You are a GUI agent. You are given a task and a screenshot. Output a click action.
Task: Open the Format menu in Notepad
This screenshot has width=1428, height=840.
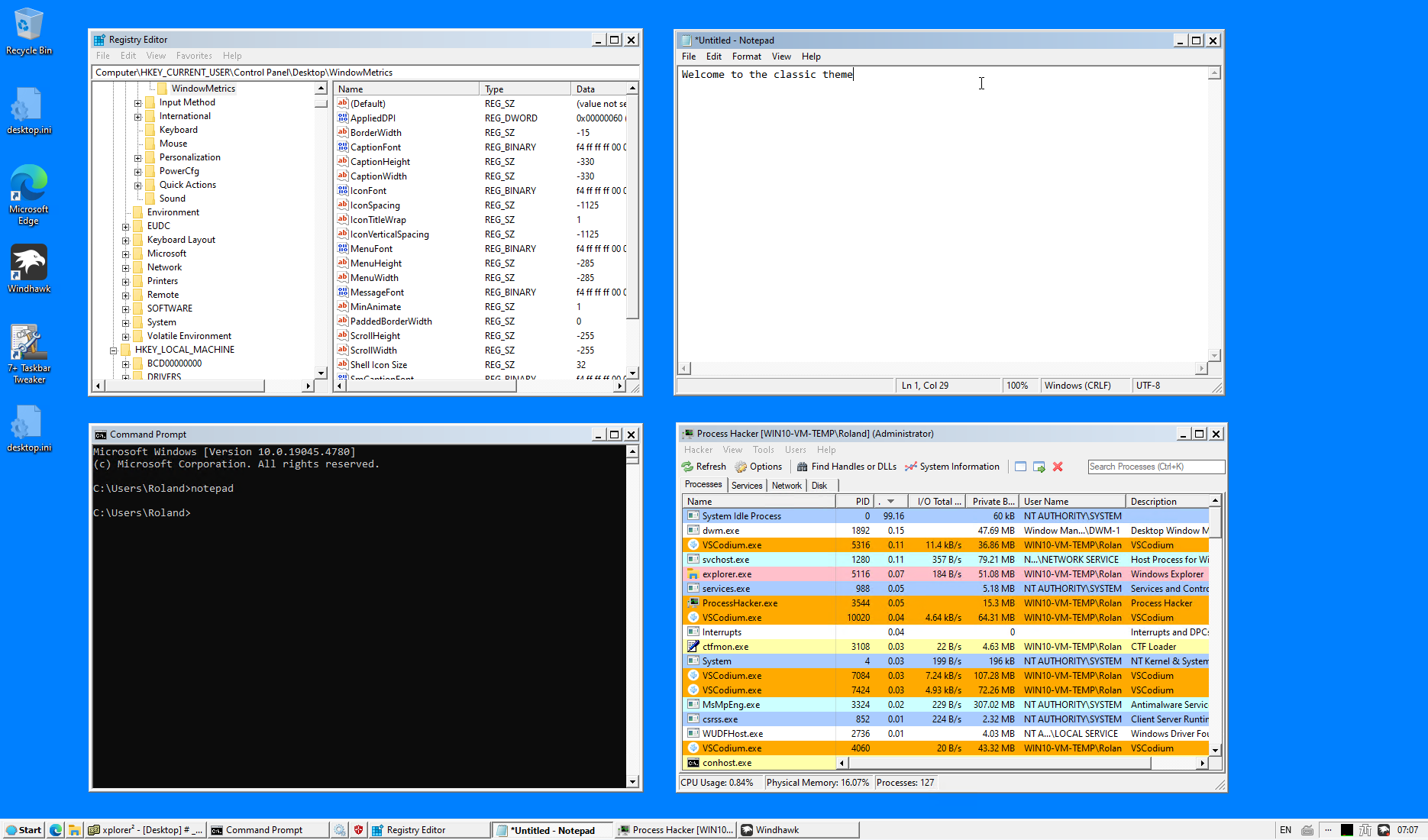(746, 56)
